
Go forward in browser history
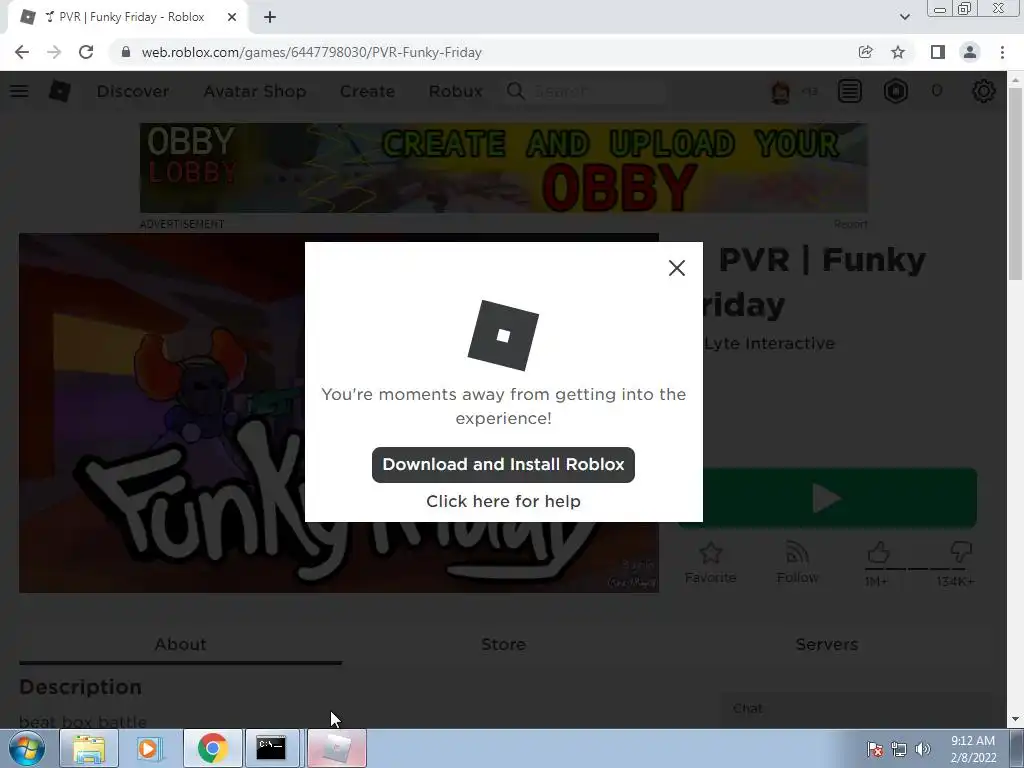pyautogui.click(x=54, y=52)
